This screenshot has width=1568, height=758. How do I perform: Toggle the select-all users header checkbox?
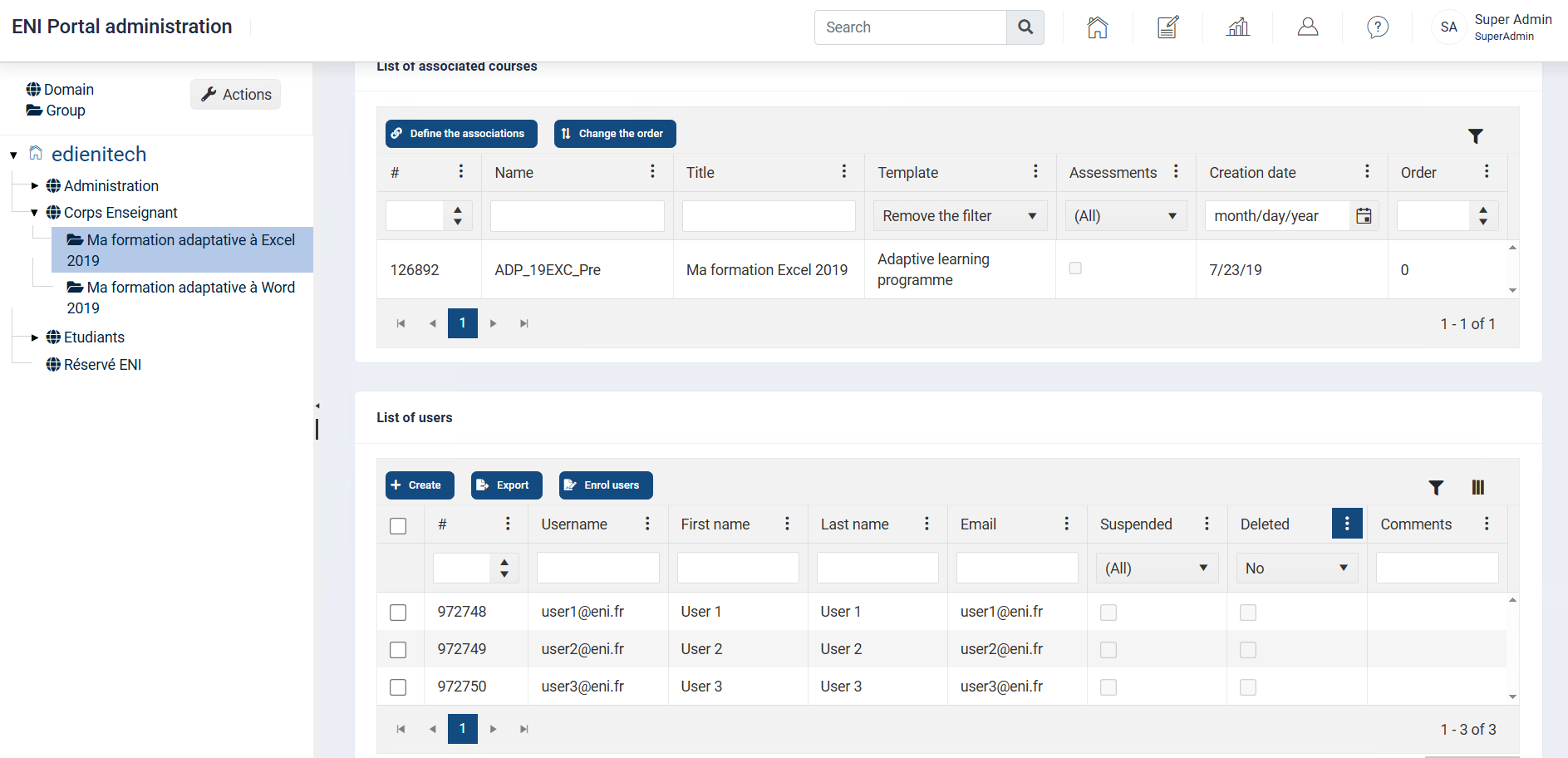[398, 526]
